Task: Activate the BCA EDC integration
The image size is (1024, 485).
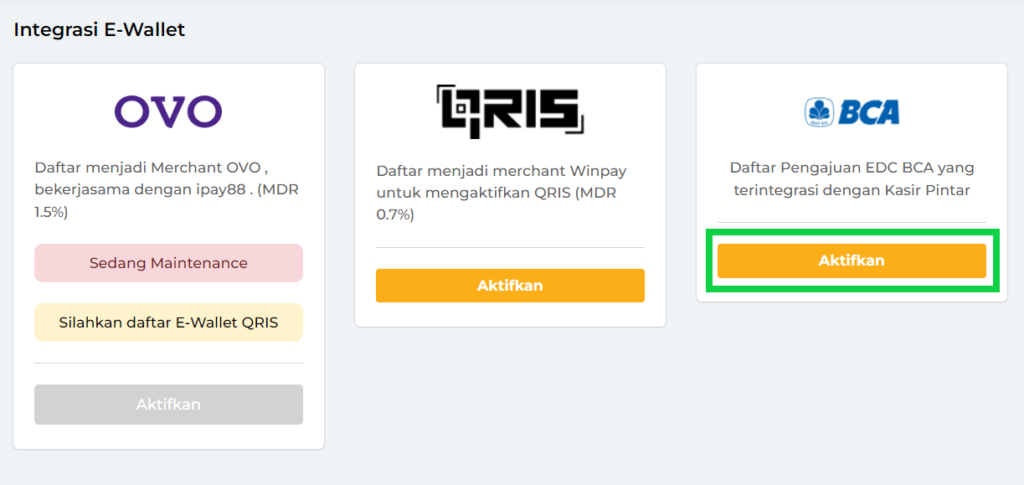Action: tap(851, 261)
